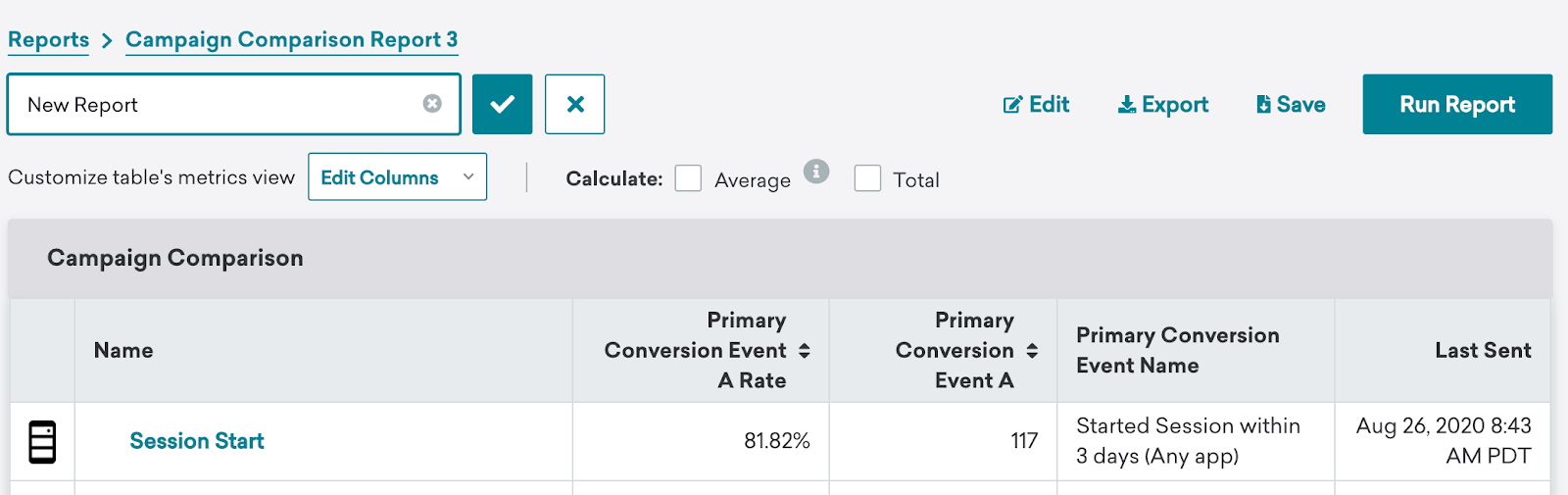Click into the New Report name field
This screenshot has width=1568, height=495.
(216, 105)
